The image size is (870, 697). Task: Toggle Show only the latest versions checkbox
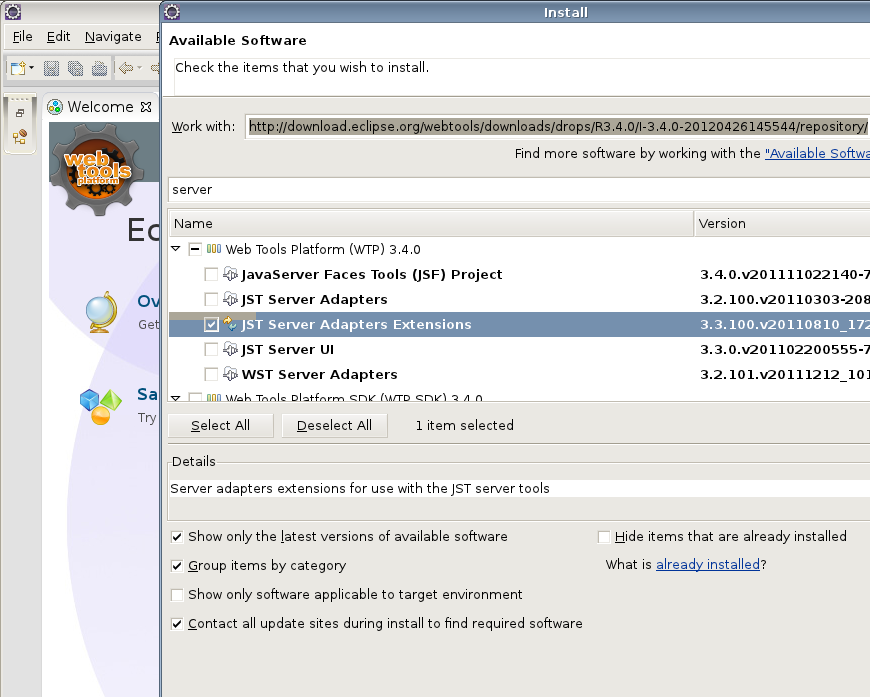pyautogui.click(x=177, y=537)
